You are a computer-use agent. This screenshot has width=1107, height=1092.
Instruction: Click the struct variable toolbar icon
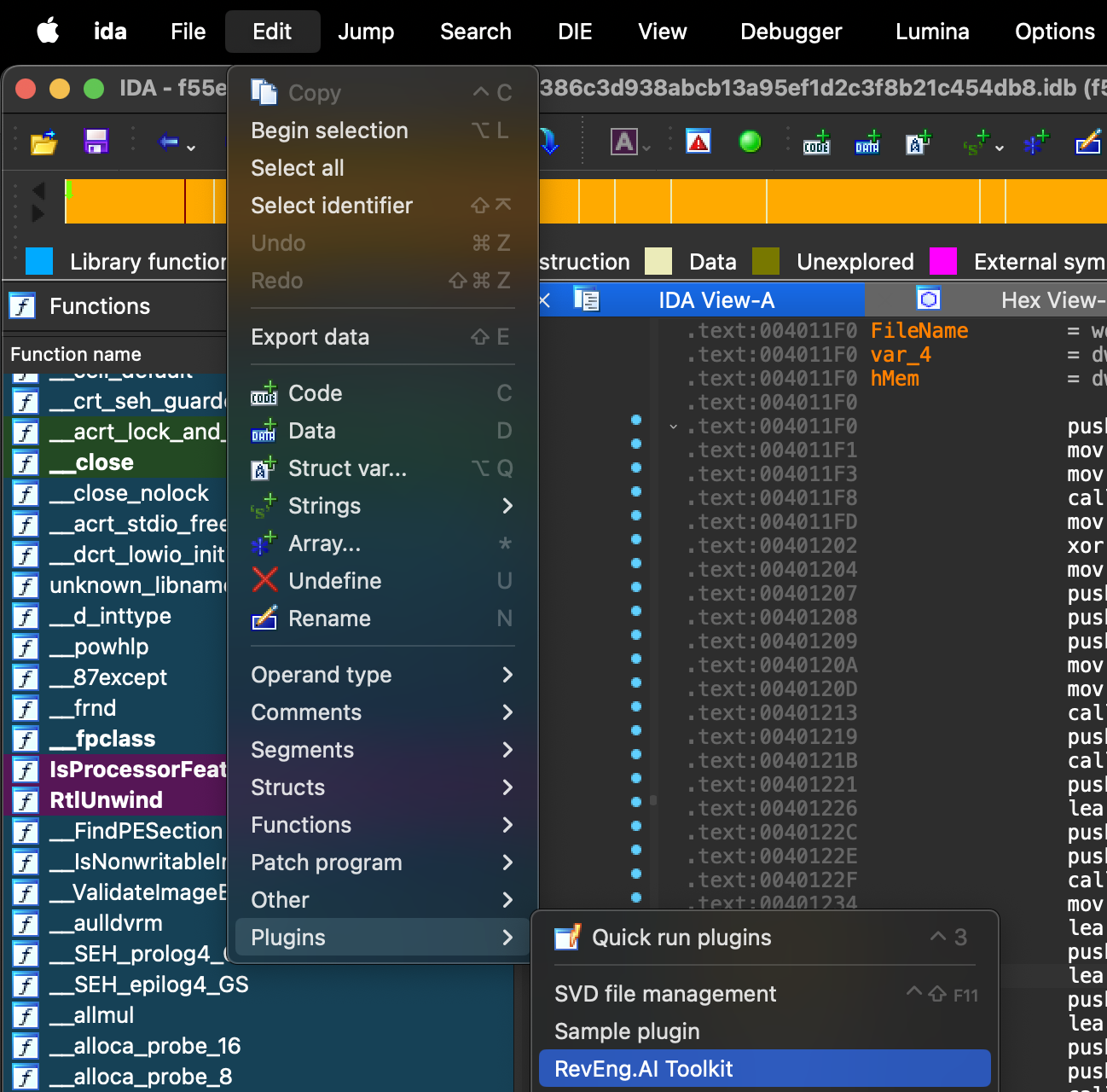(x=919, y=142)
